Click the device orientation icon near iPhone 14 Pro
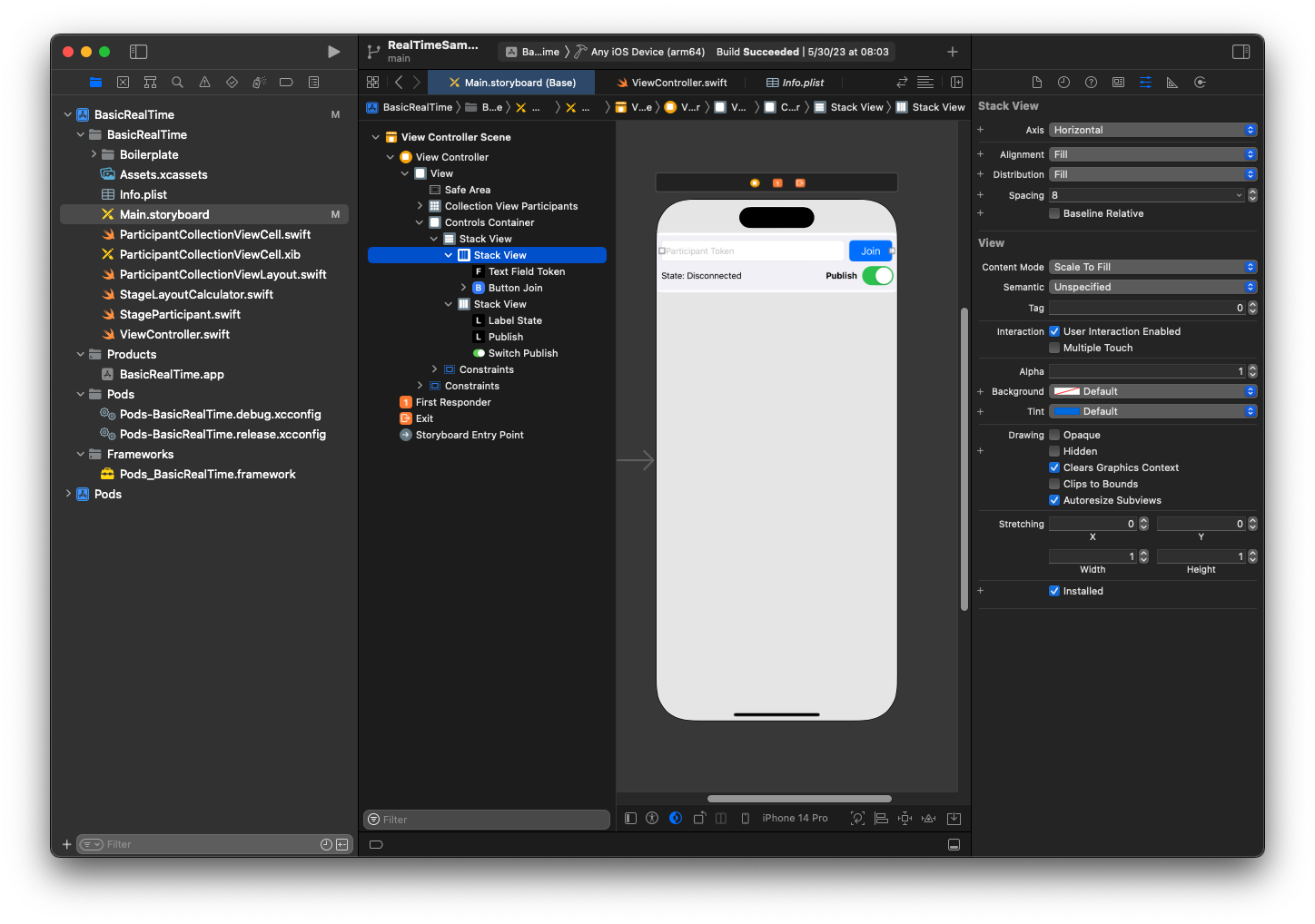1315x924 pixels. tap(745, 818)
